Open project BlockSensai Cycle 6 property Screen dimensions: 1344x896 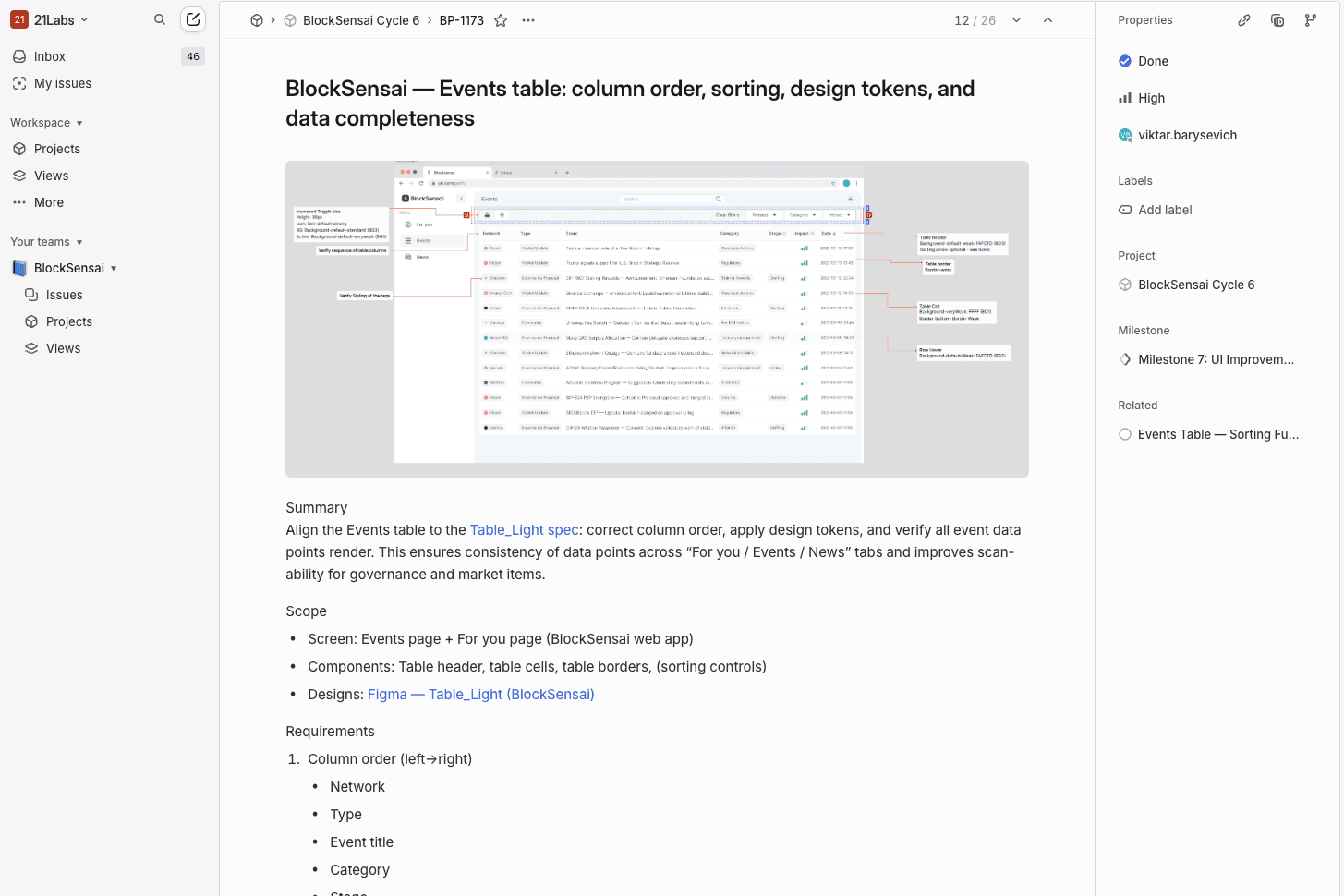tap(1187, 285)
